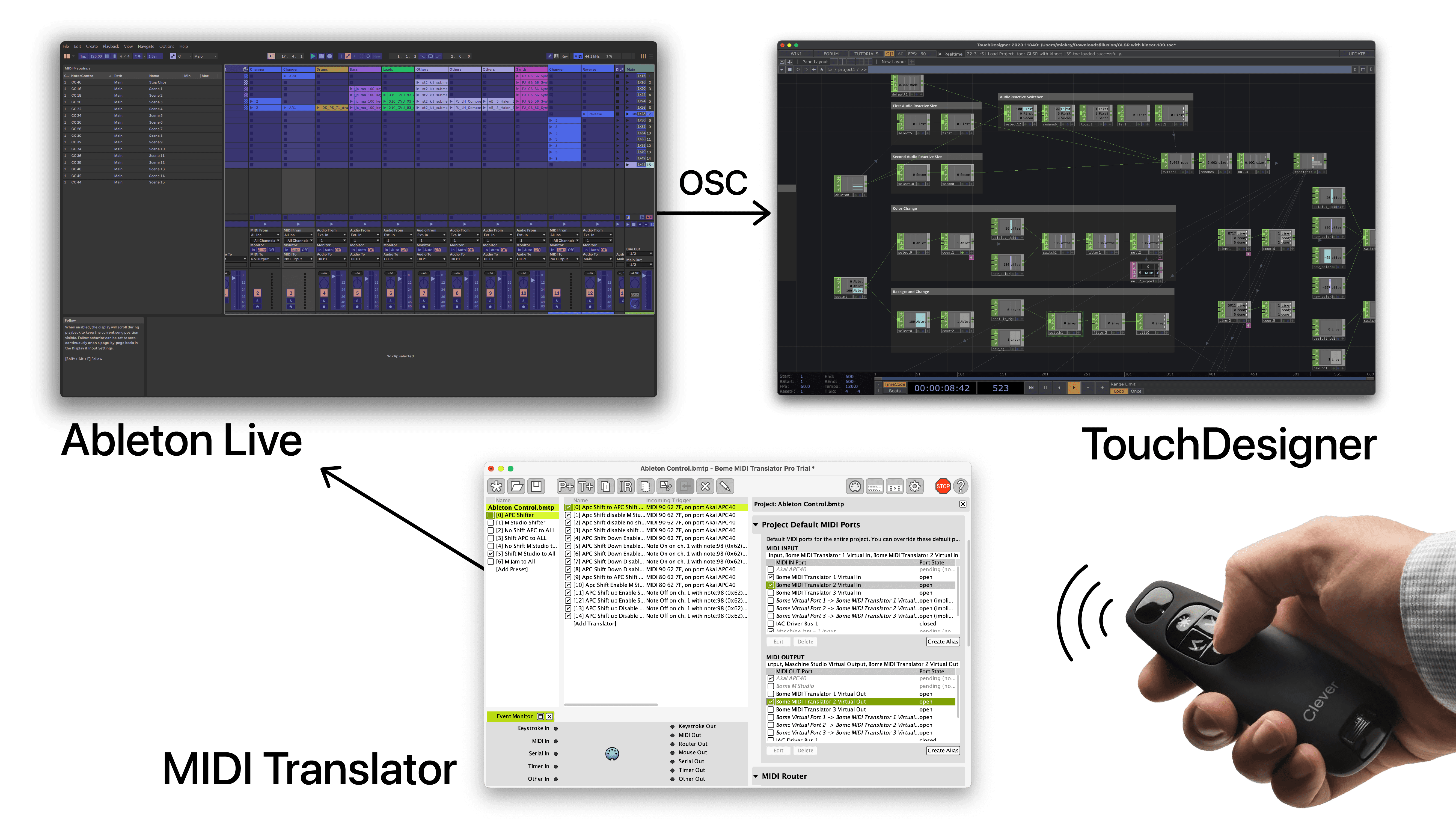
Task: Click Create Alias under MIDI INPUT
Action: point(943,642)
